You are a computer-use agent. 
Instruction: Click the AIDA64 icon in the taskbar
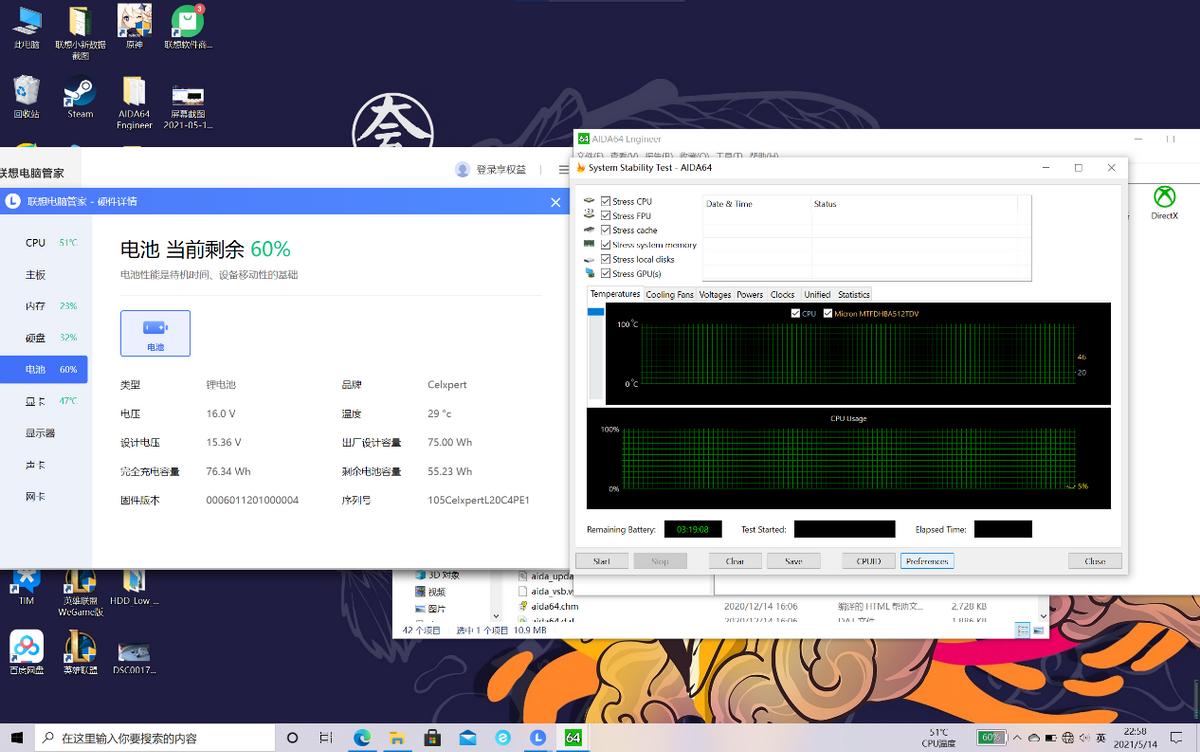coord(573,738)
